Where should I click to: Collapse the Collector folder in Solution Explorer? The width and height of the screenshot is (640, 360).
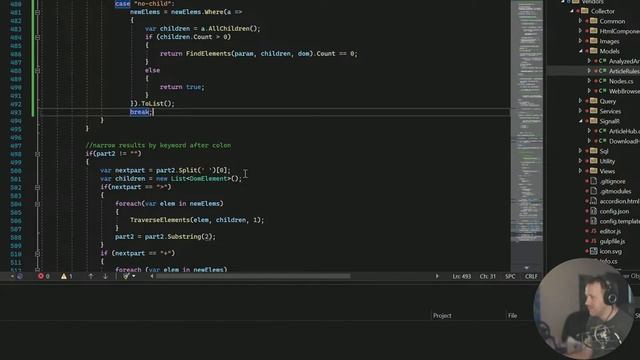pos(572,11)
